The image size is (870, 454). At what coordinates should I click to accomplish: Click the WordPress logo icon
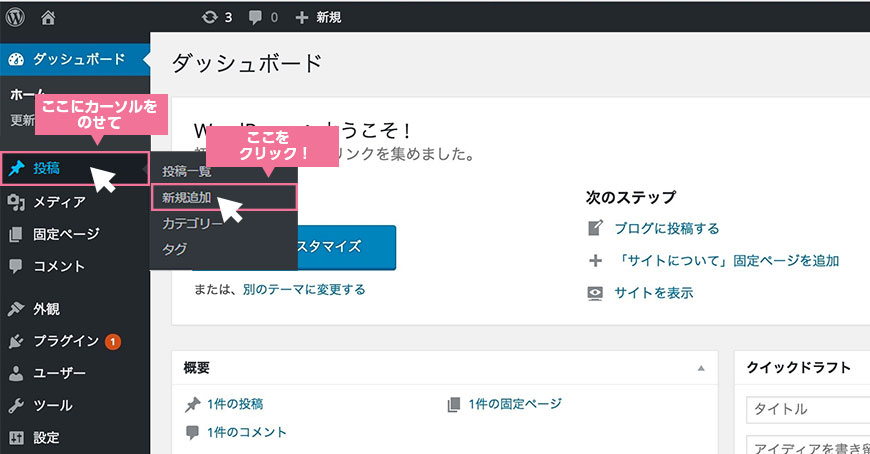coord(15,17)
